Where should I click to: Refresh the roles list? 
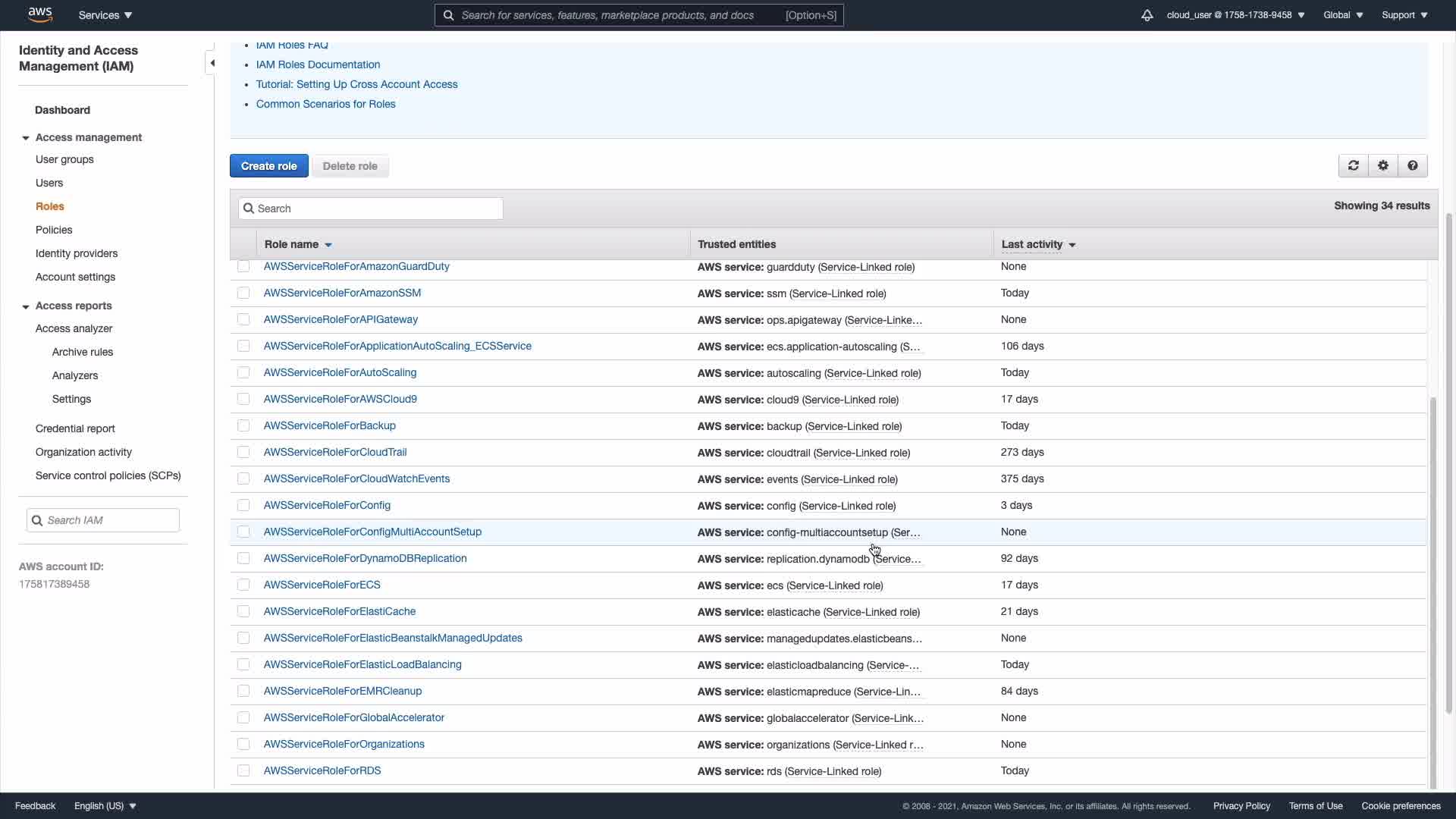(1353, 166)
